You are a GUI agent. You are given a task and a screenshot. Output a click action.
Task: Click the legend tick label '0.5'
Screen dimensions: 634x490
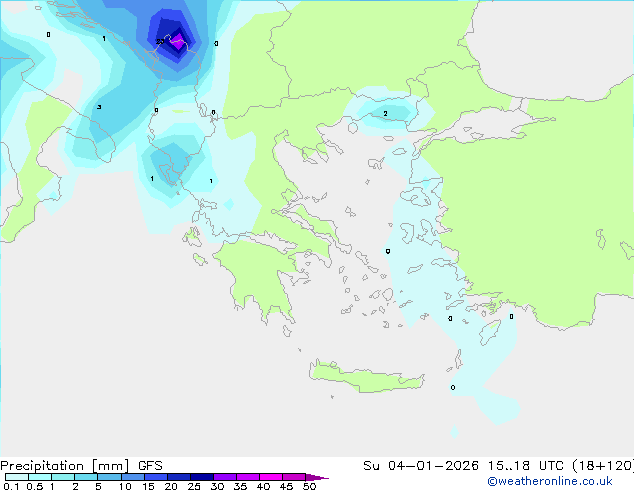coord(35,486)
